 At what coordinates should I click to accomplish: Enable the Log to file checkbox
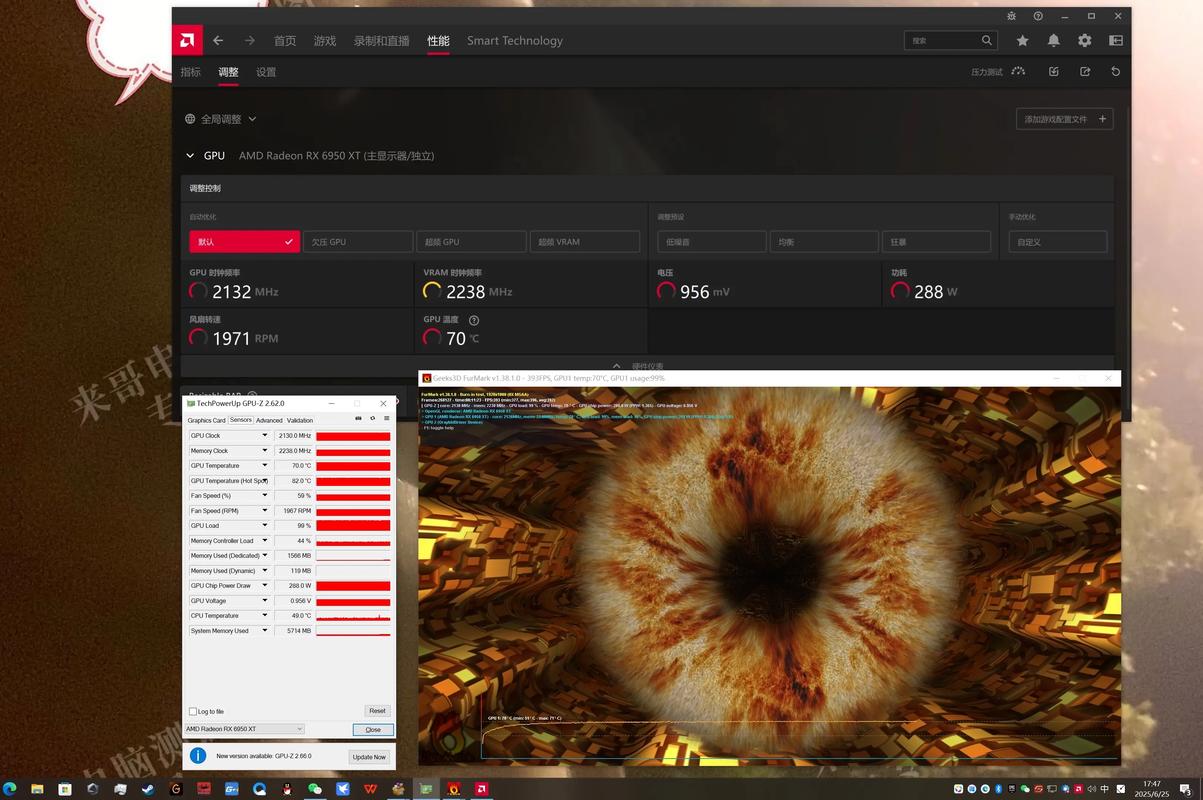click(193, 712)
